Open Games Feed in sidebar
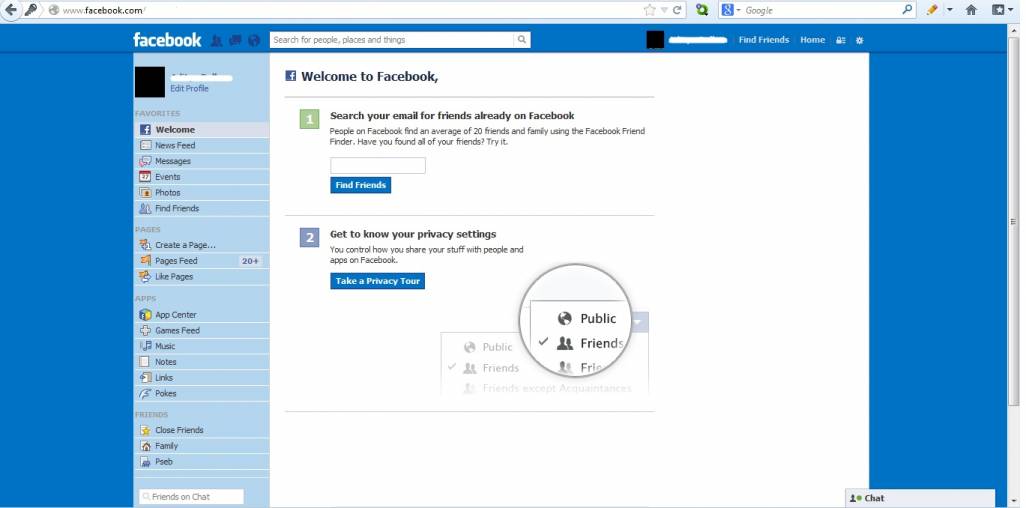The width and height of the screenshot is (1026, 508). click(x=202, y=331)
